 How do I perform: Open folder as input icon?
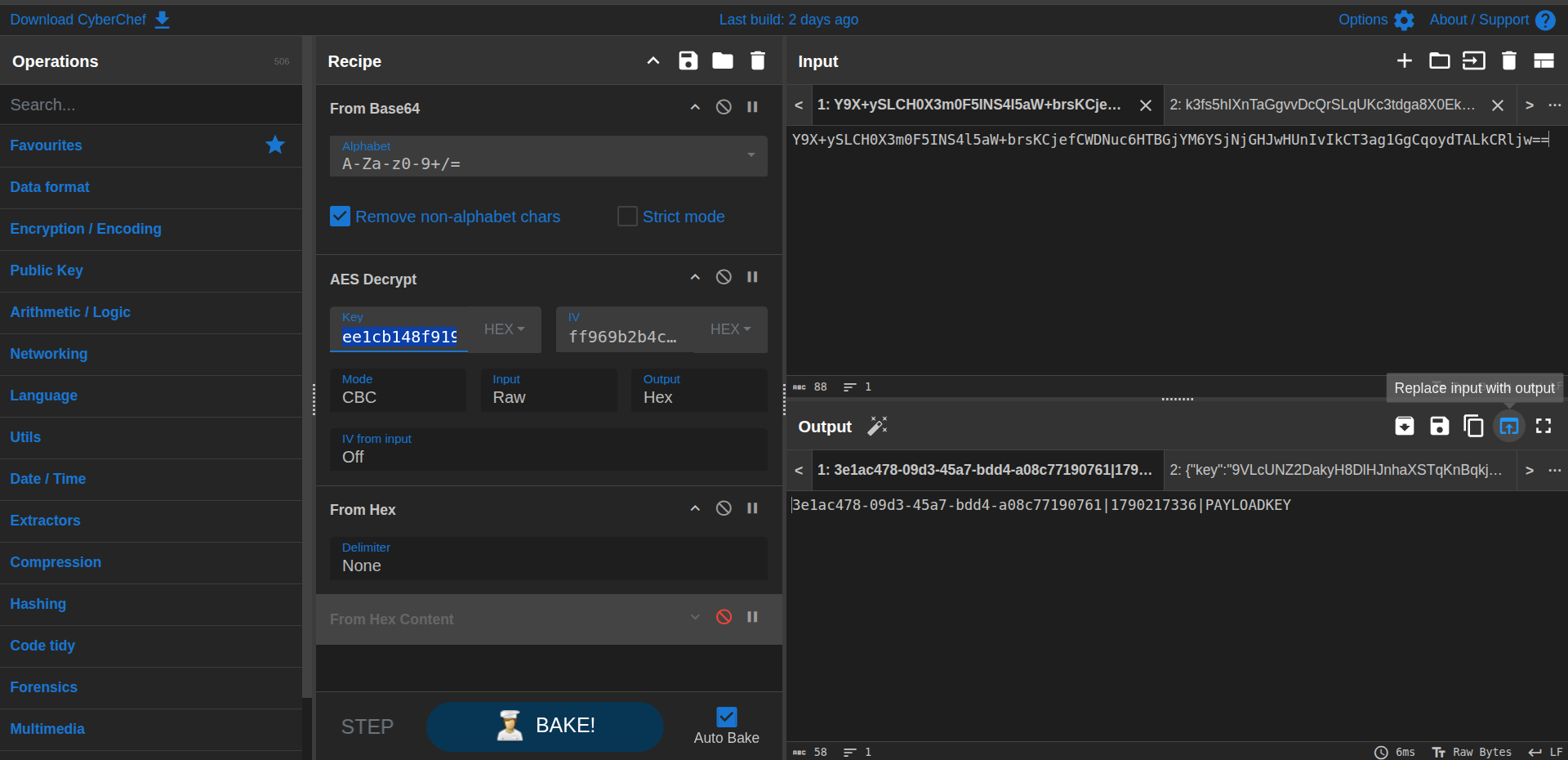[1440, 60]
